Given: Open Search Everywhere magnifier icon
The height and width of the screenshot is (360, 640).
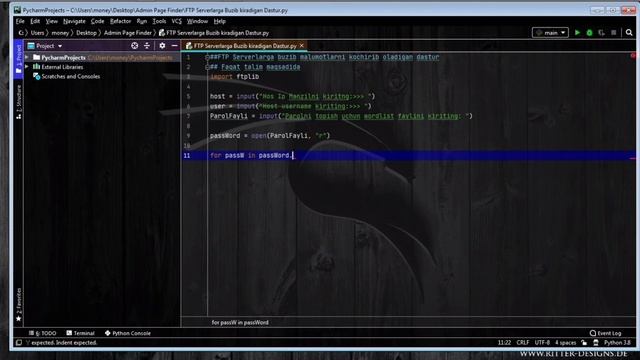Looking at the screenshot, I should 629,33.
